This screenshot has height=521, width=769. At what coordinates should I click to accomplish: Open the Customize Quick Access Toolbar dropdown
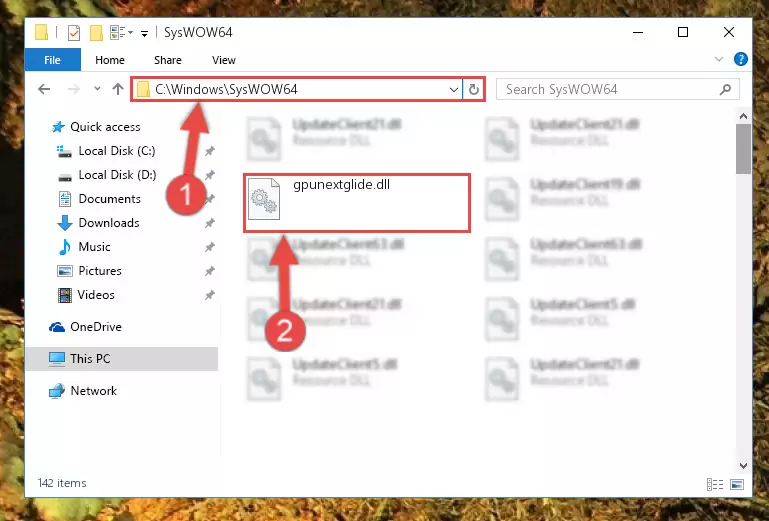coord(144,33)
